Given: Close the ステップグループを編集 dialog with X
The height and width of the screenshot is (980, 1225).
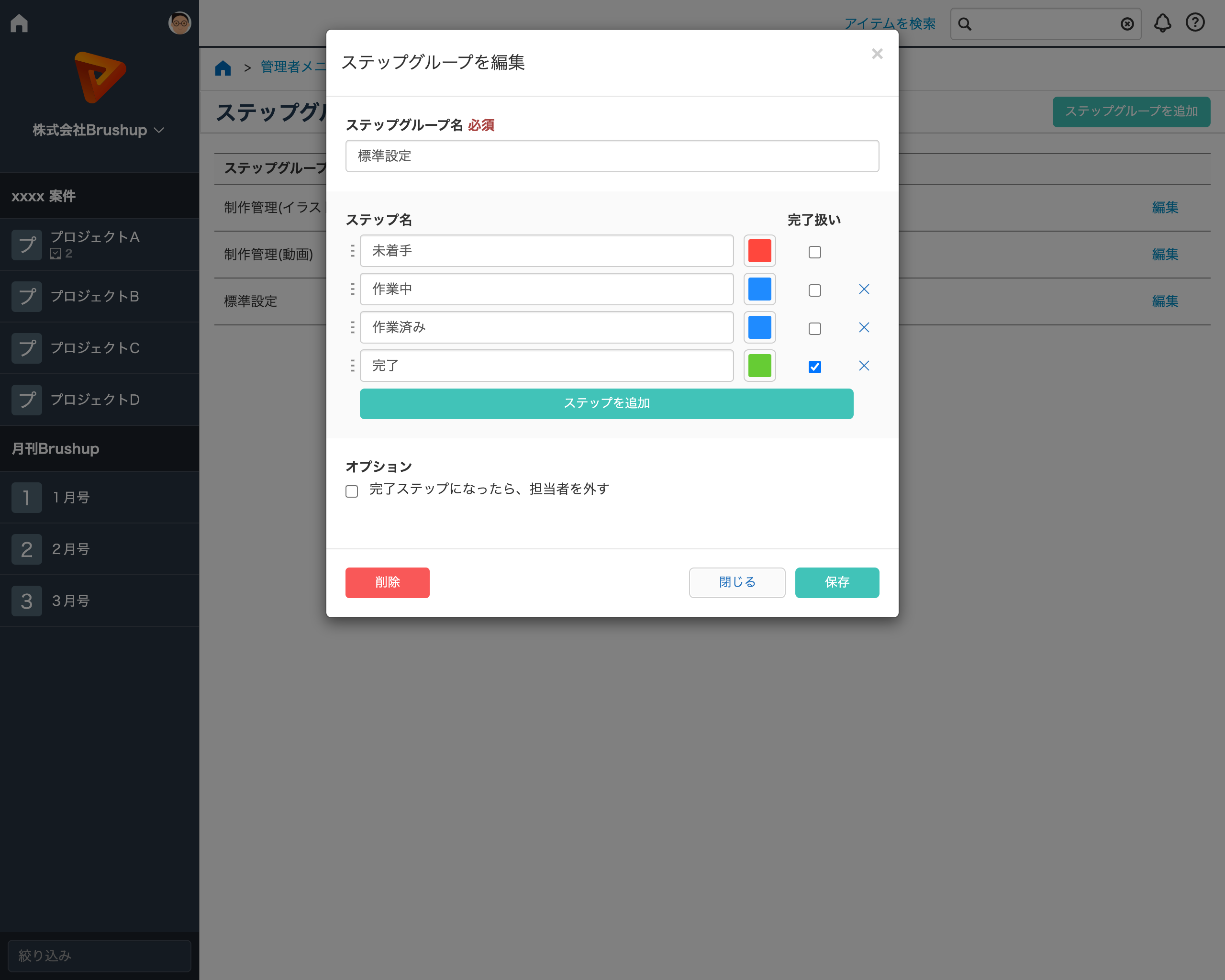Looking at the screenshot, I should (x=877, y=54).
